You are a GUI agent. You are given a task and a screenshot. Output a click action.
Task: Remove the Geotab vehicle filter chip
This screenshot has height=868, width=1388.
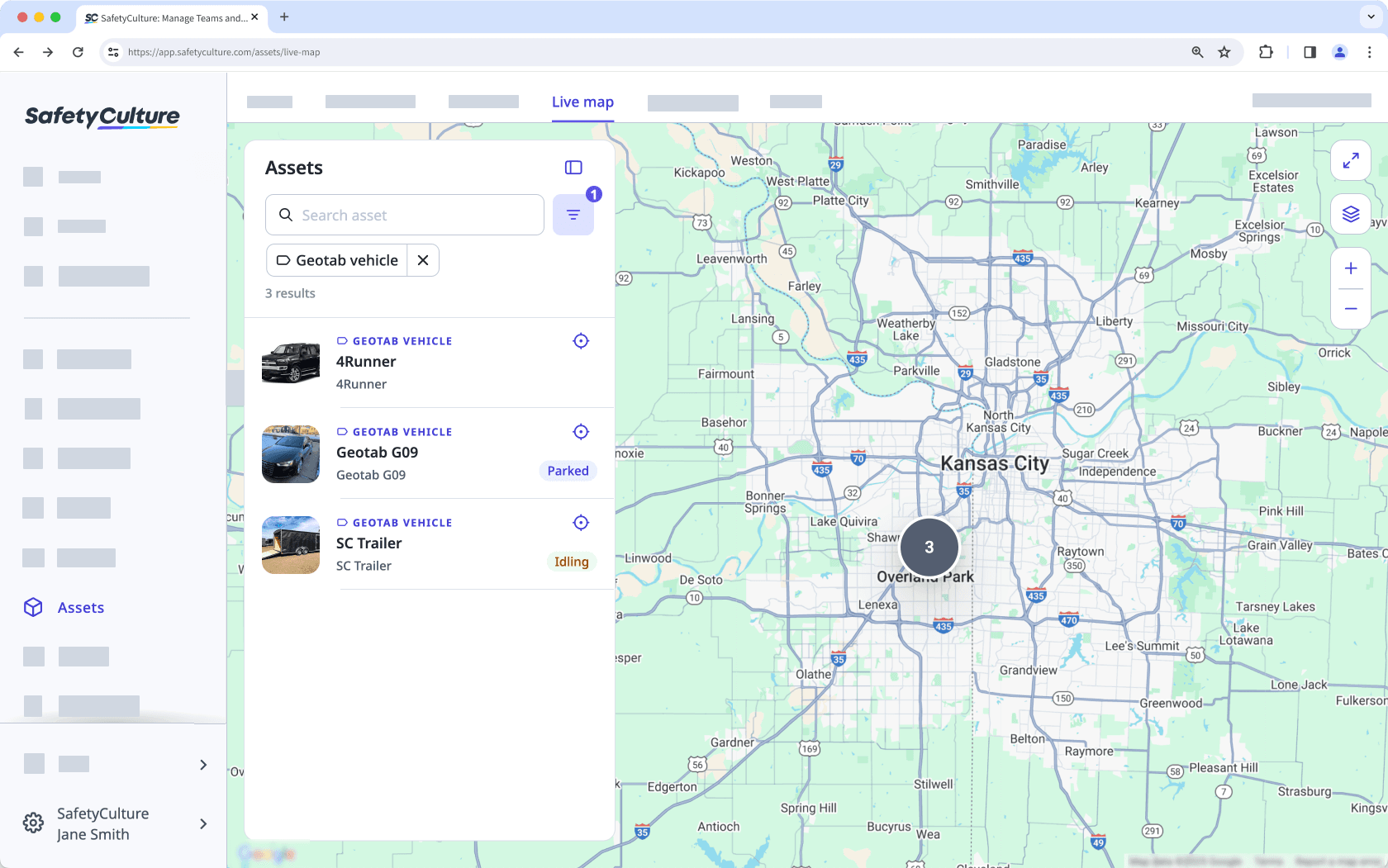point(422,260)
